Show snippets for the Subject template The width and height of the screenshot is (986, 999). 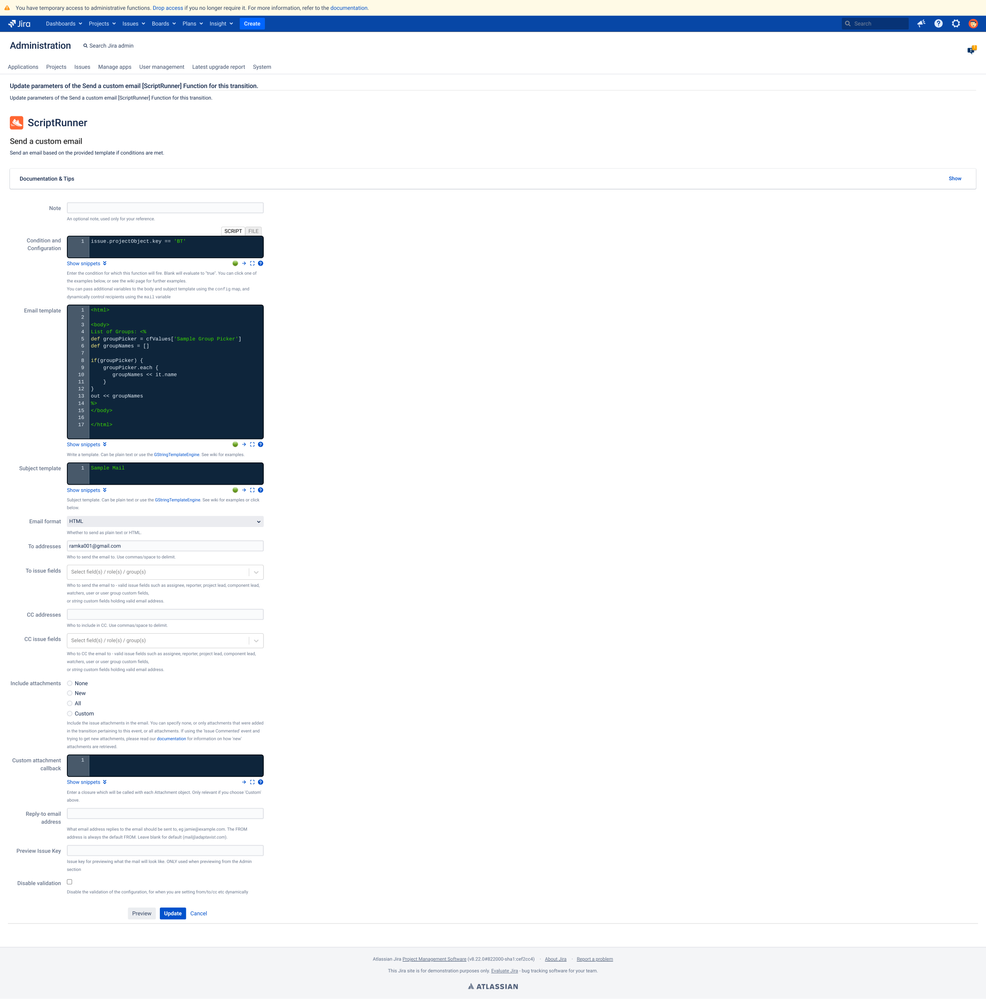85,490
